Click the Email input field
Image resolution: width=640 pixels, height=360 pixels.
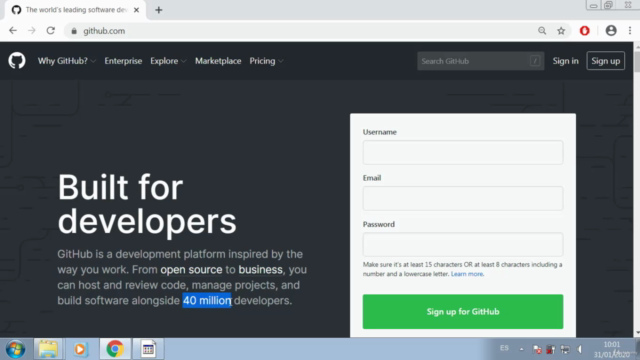click(x=463, y=198)
